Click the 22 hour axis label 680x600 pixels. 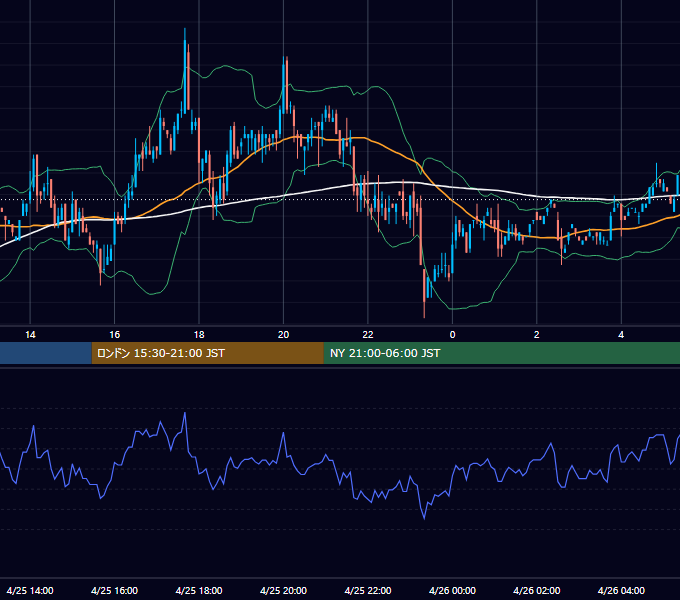pyautogui.click(x=368, y=335)
